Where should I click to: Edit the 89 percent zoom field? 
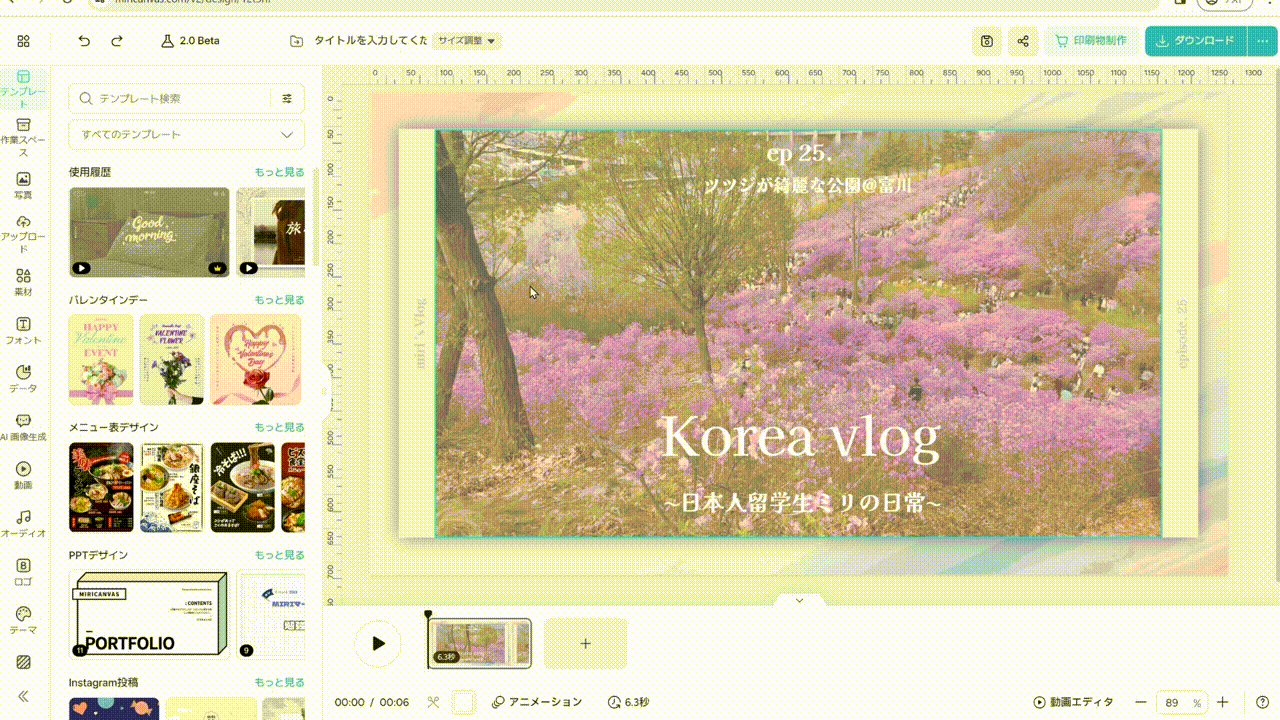tap(1181, 702)
